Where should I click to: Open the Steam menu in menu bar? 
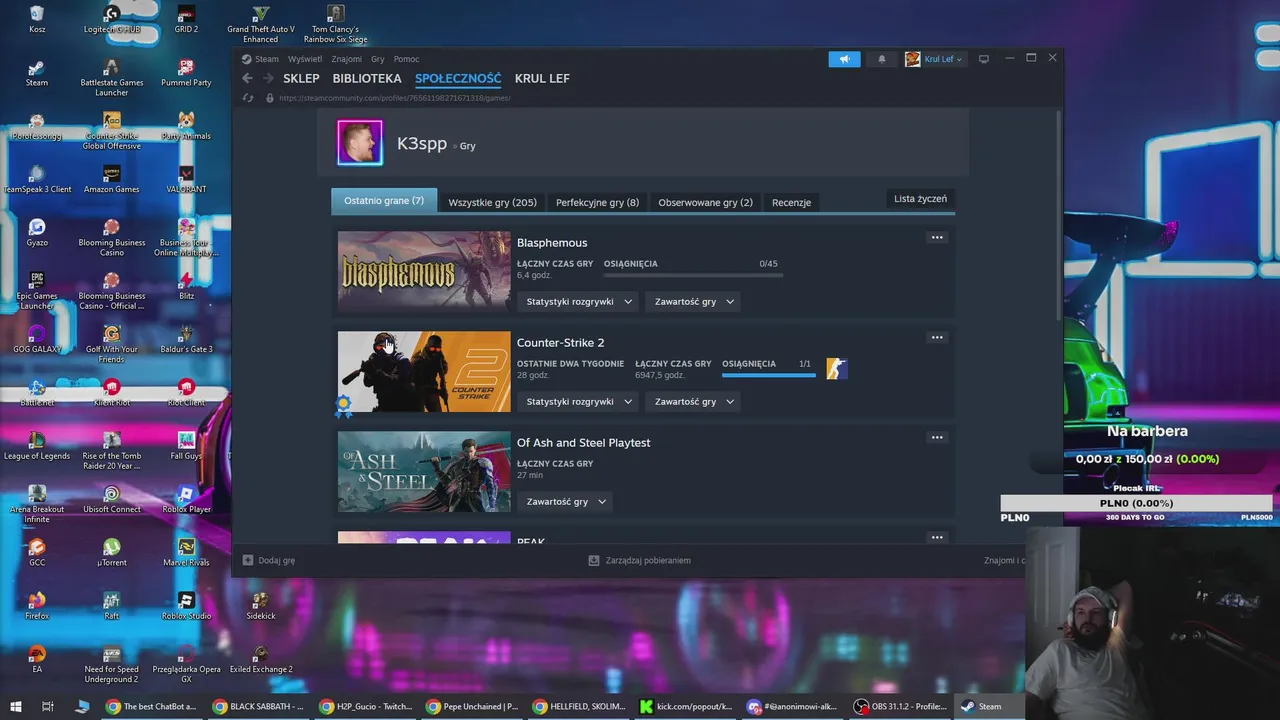click(x=267, y=59)
